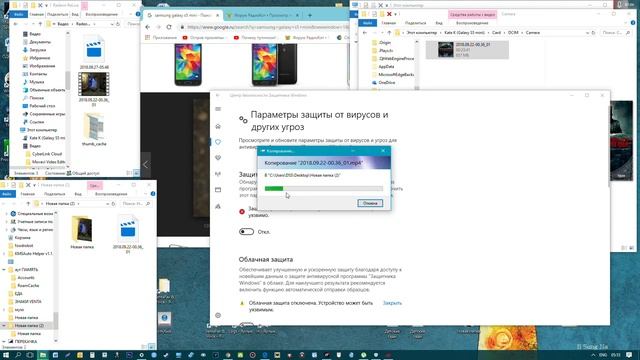
Task: Collapse the аул ПАМЯТЬ tree node
Action: pos(4,270)
